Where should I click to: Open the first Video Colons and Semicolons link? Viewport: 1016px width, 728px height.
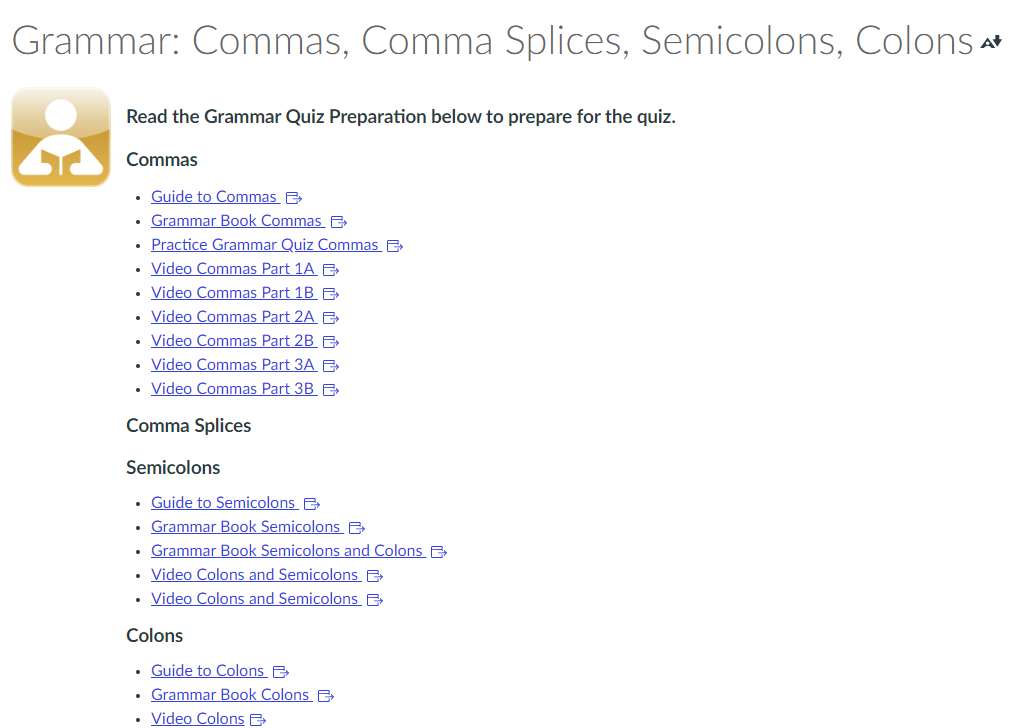255,574
